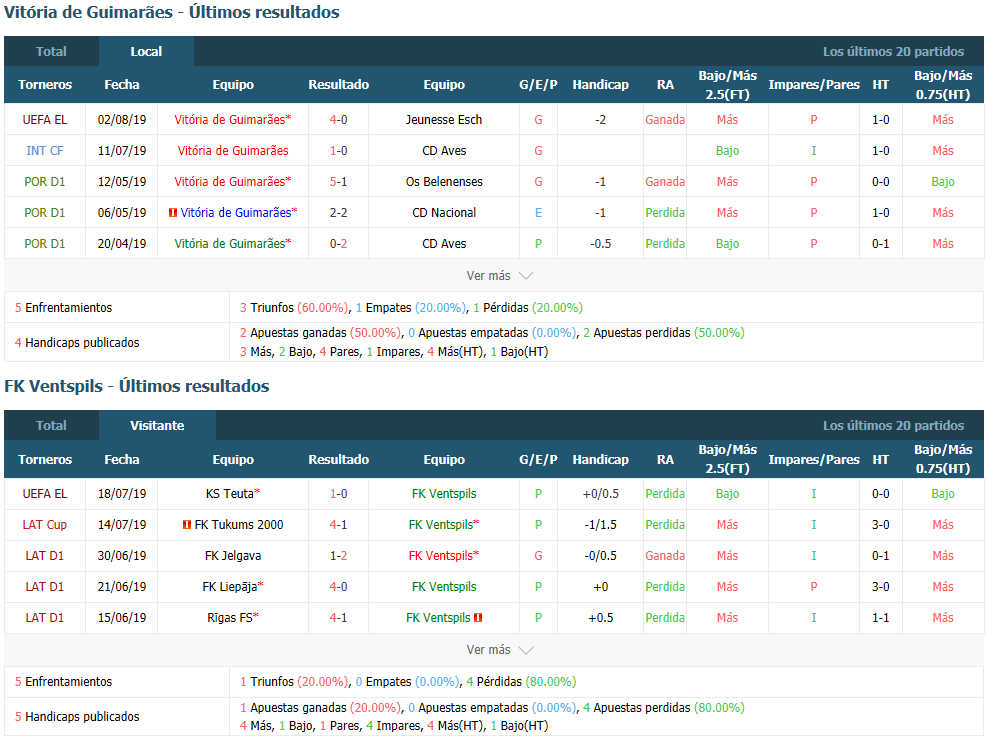This screenshot has width=993, height=739.
Task: Click Perdida in the CD Nacional row
Action: click(665, 213)
